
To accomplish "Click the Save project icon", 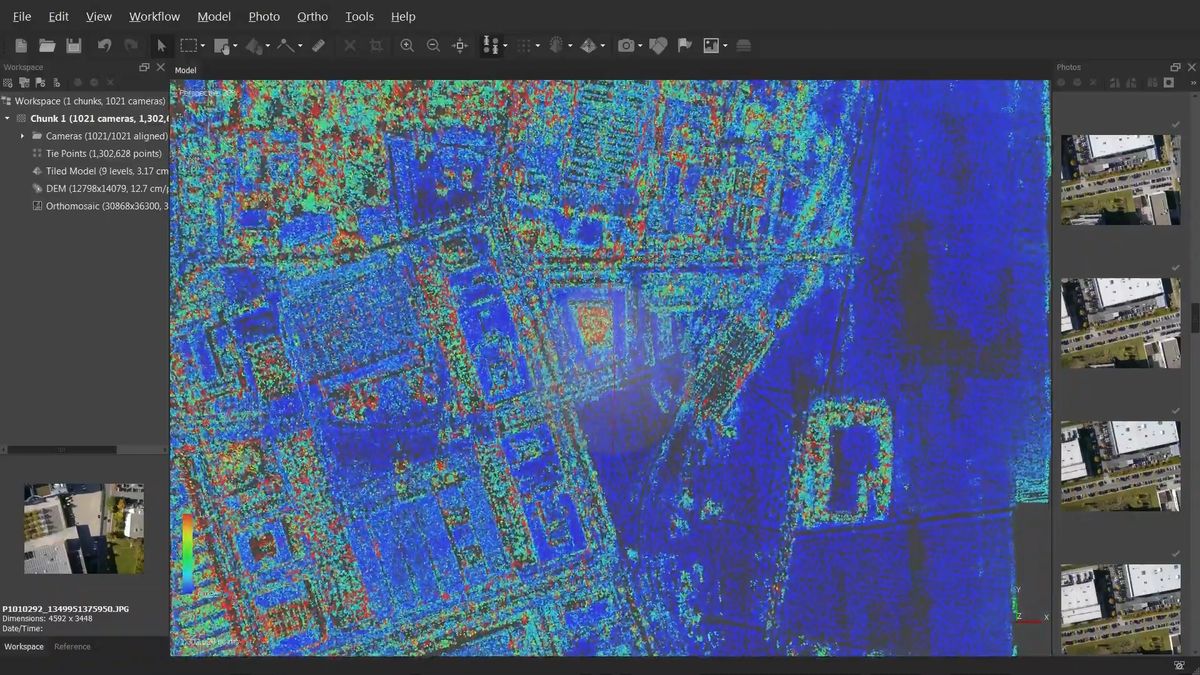I will pos(73,45).
